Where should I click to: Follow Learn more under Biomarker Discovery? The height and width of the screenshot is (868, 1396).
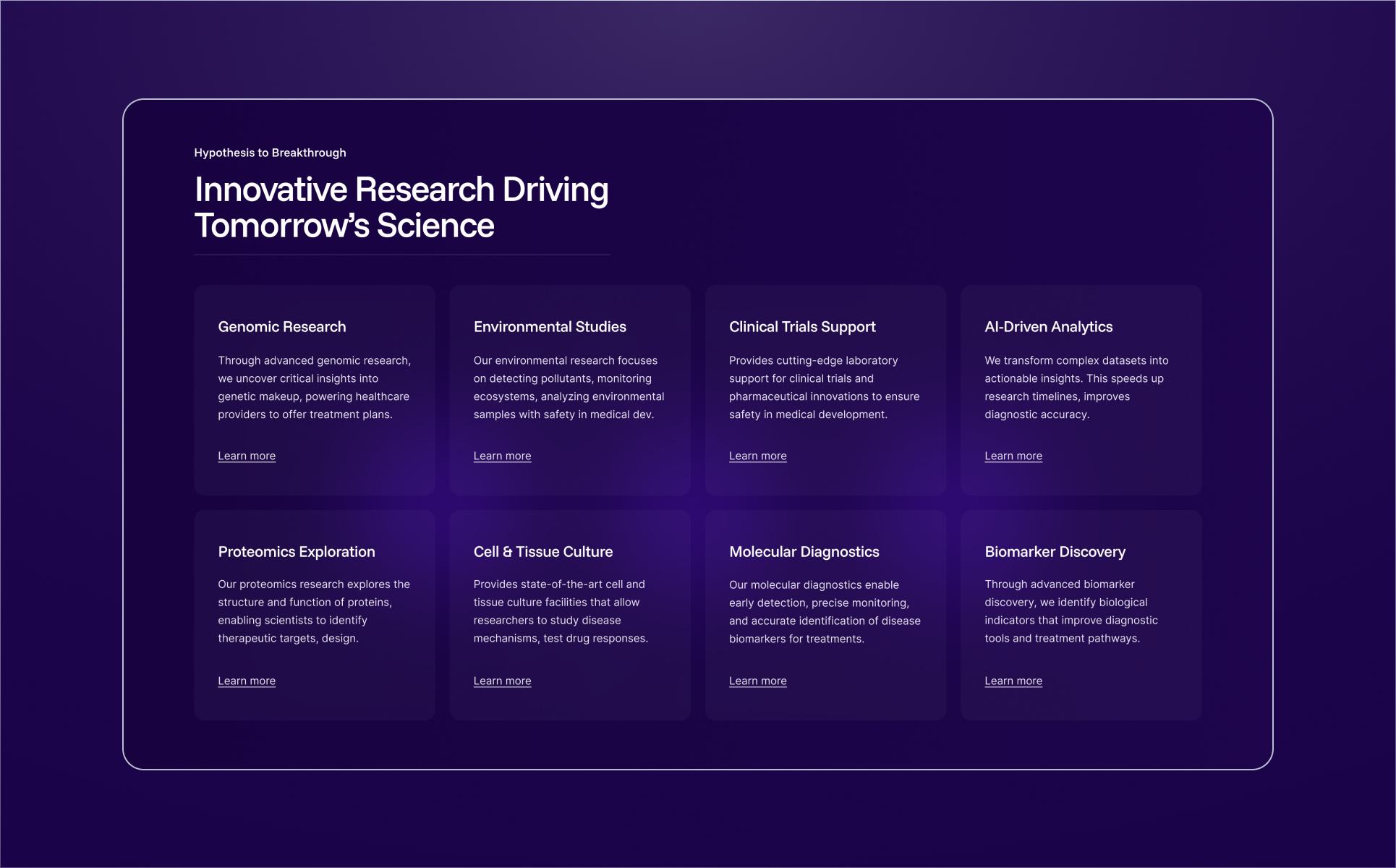tap(1013, 681)
